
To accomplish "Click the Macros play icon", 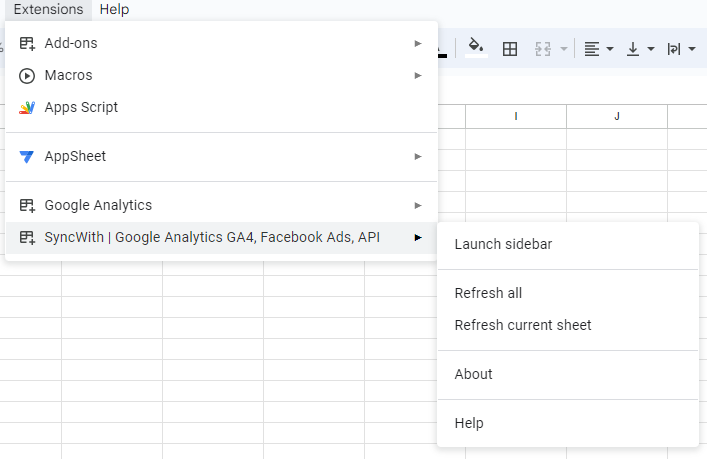I will coord(27,75).
